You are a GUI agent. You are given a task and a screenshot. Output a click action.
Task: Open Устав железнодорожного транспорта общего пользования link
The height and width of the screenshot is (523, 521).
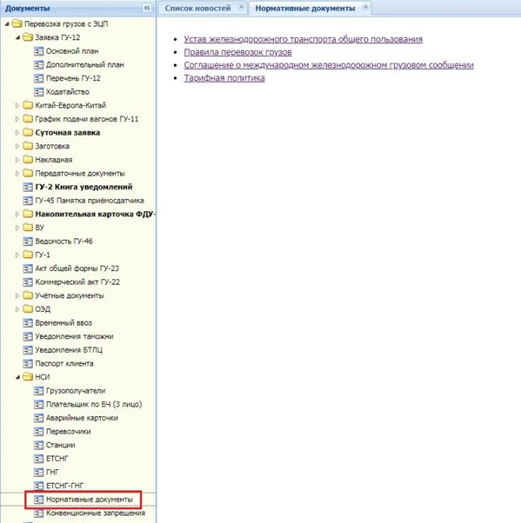[x=303, y=39]
